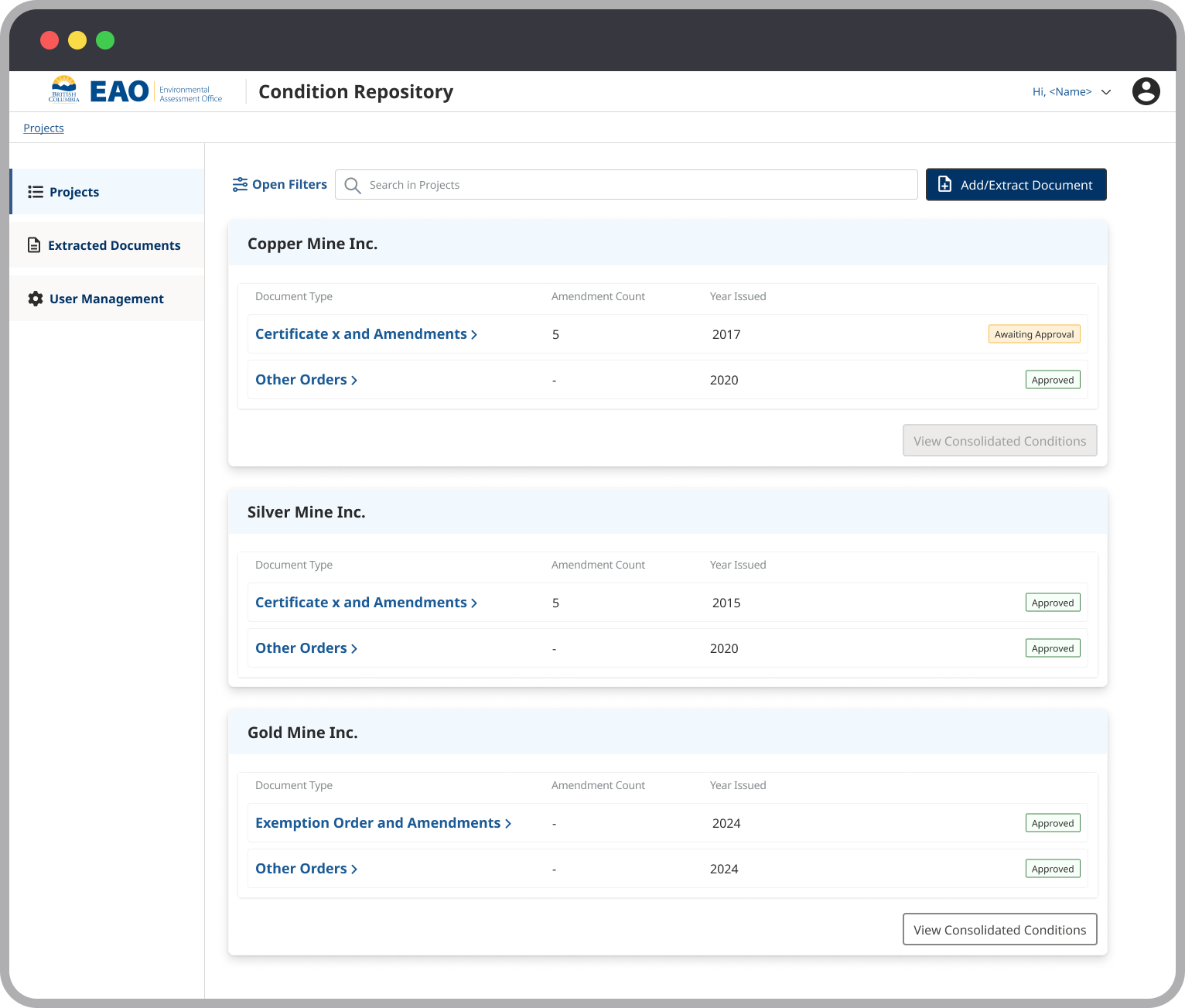Click the Awaiting Approval status badge

1034,334
